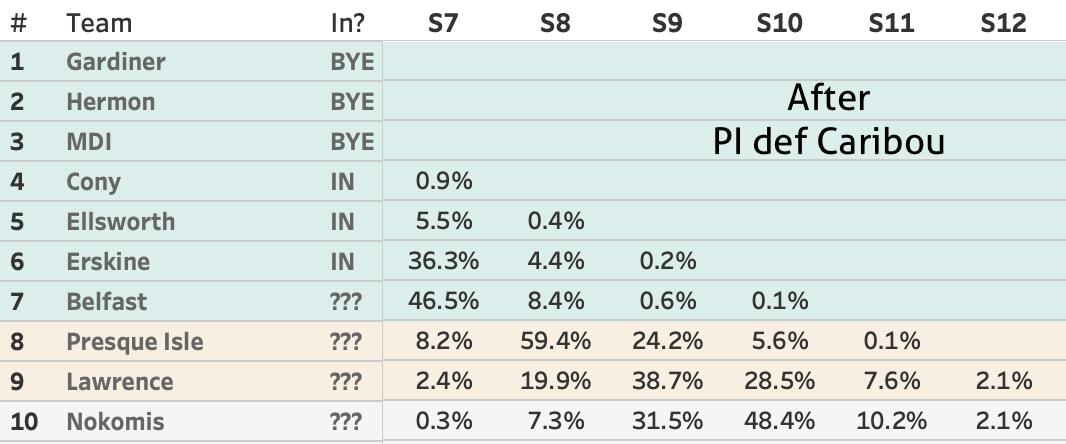Select the MDI team name

87,142
